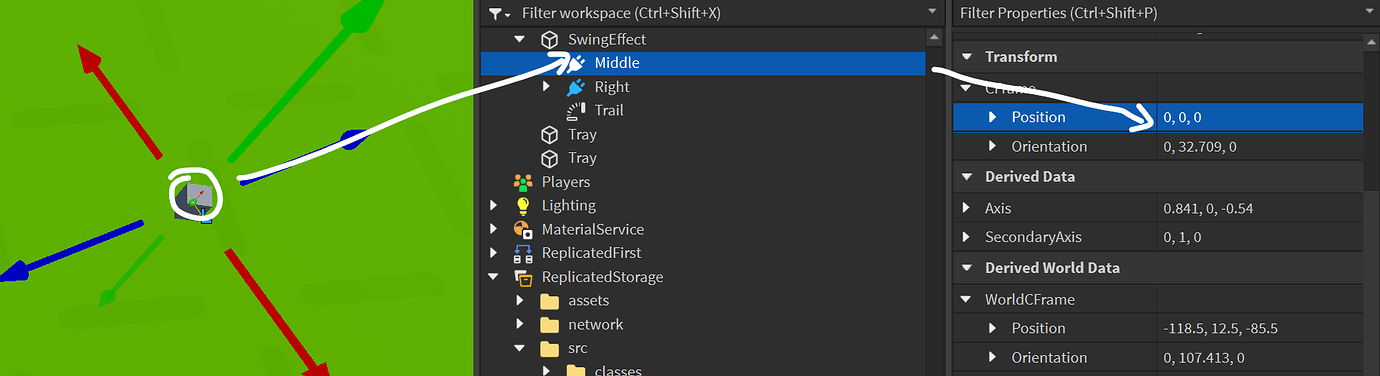1380x376 pixels.
Task: Expand the assets folder
Action: [520, 300]
